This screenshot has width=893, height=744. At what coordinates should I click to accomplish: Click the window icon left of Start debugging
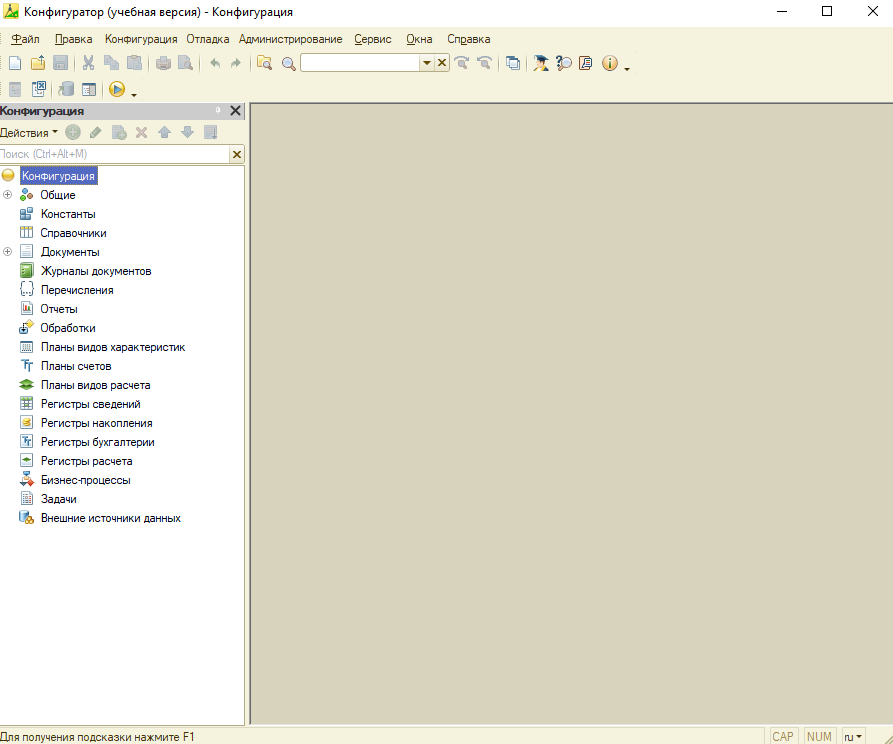[x=89, y=89]
